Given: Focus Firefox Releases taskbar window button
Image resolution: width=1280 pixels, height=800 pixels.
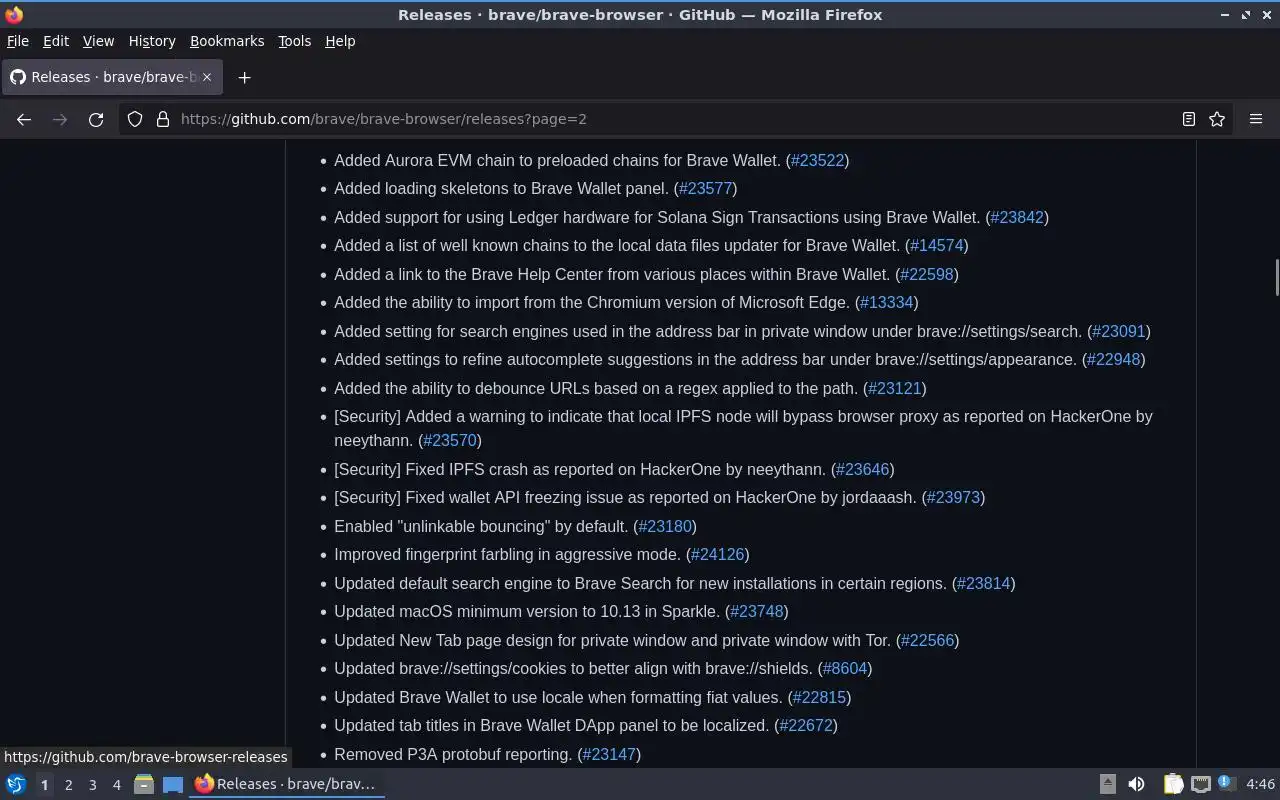Looking at the screenshot, I should click(x=288, y=784).
